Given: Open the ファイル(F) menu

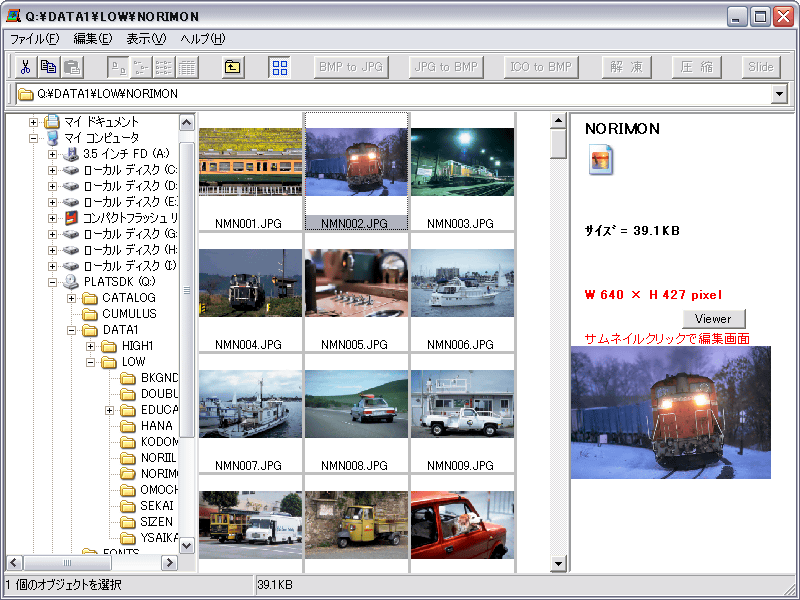Looking at the screenshot, I should (35, 39).
